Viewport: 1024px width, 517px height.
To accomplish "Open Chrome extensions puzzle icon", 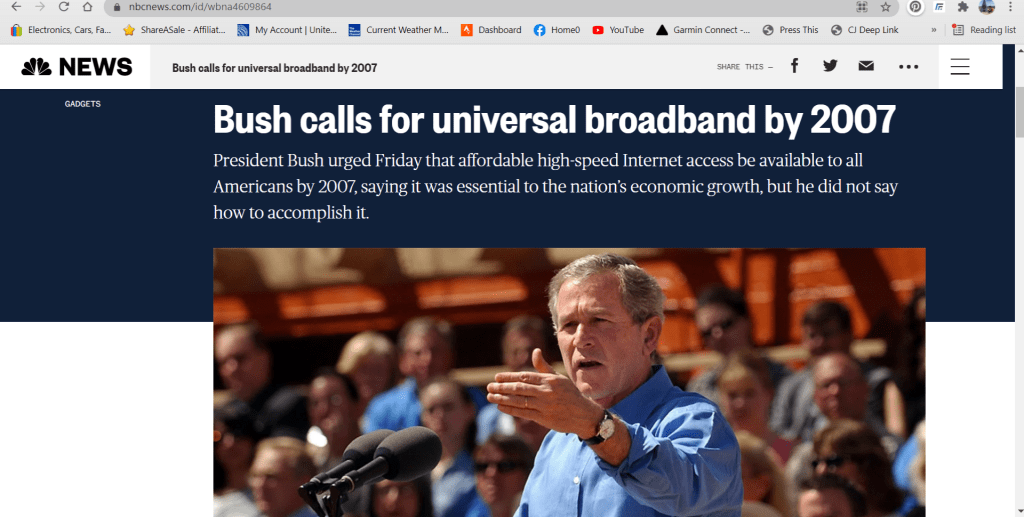I will tap(963, 7).
